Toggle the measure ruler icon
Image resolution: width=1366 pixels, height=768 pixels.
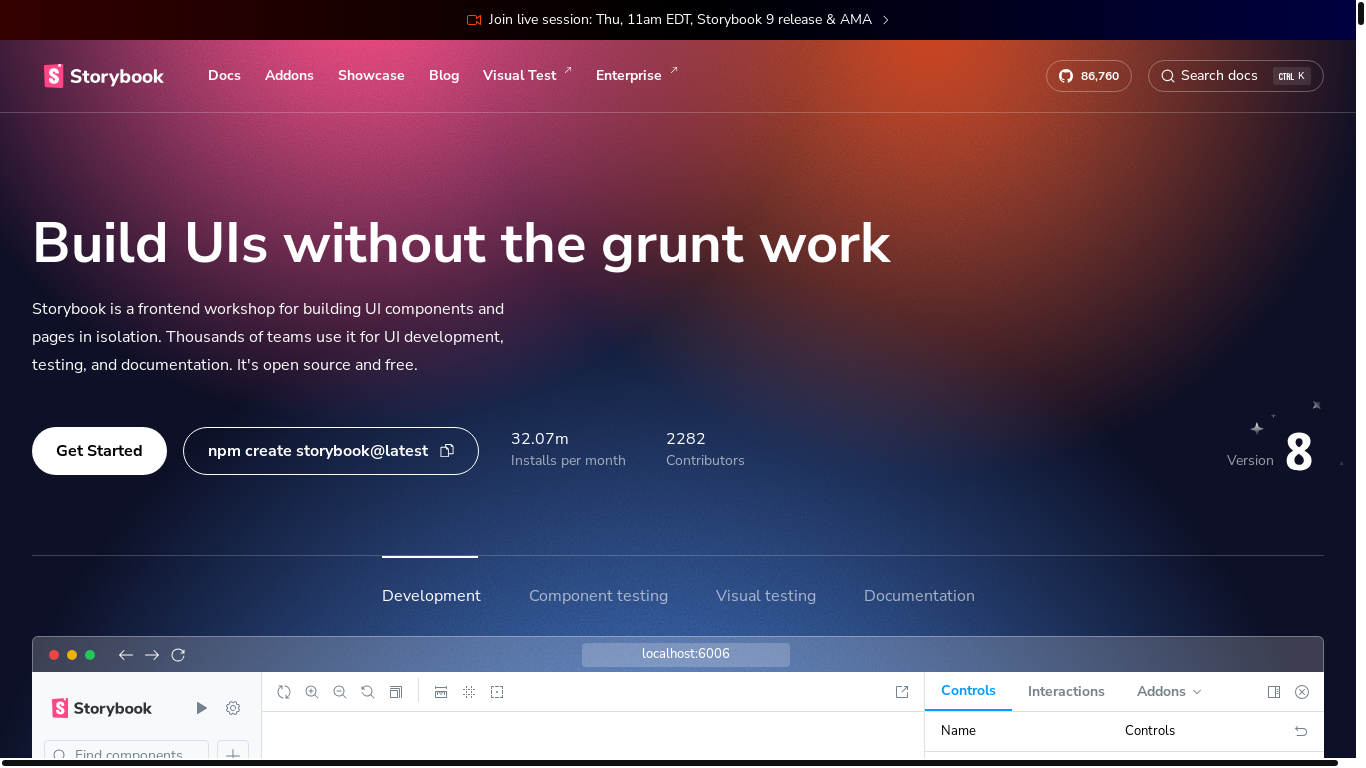point(441,692)
